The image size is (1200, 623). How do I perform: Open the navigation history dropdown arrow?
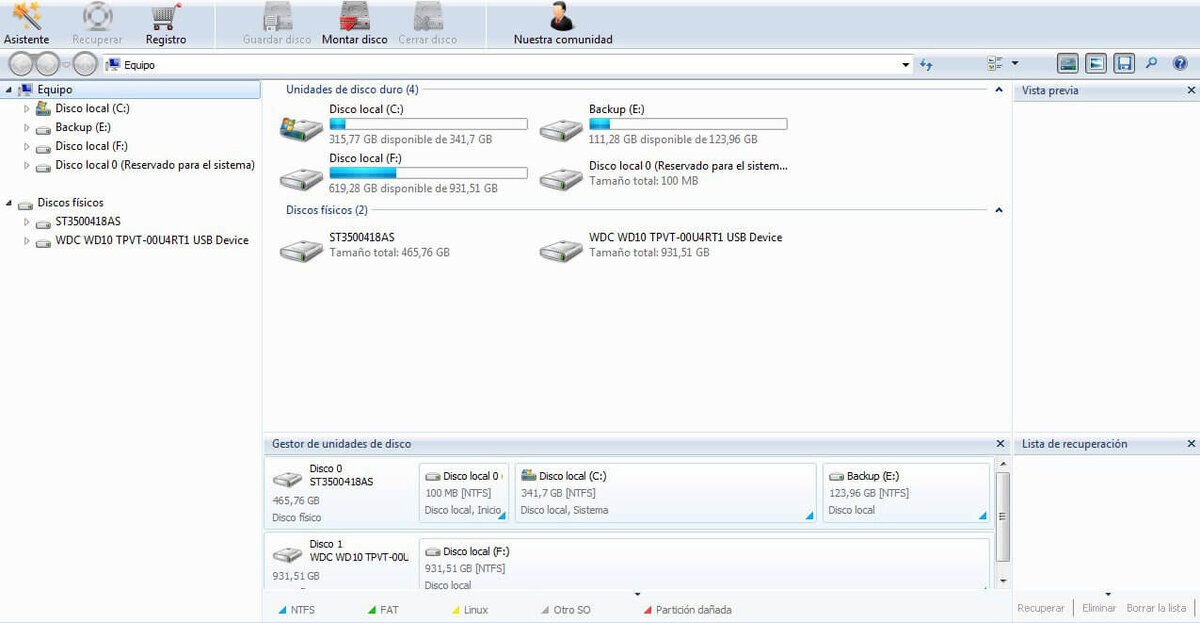click(66, 64)
